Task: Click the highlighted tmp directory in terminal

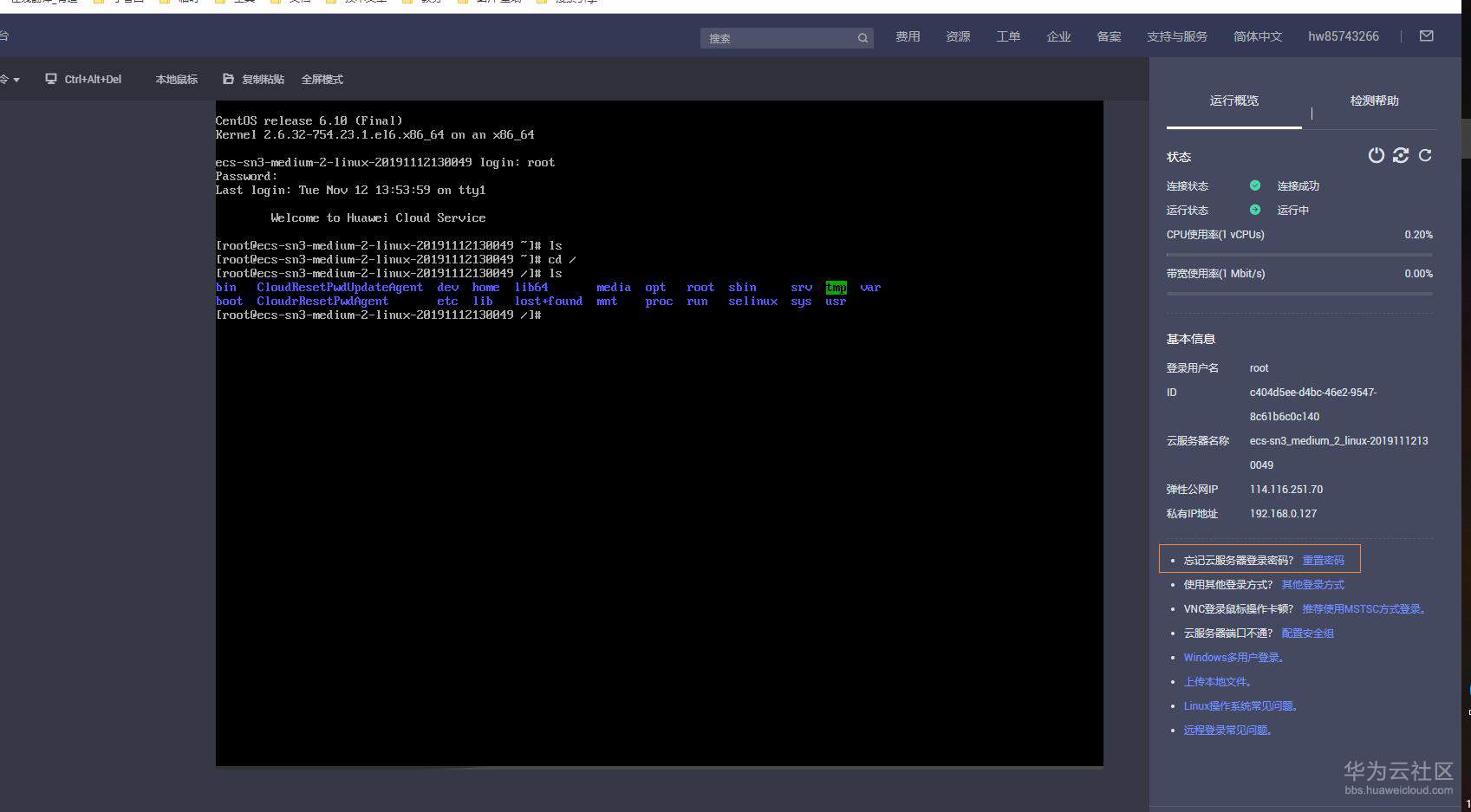Action: click(x=836, y=288)
